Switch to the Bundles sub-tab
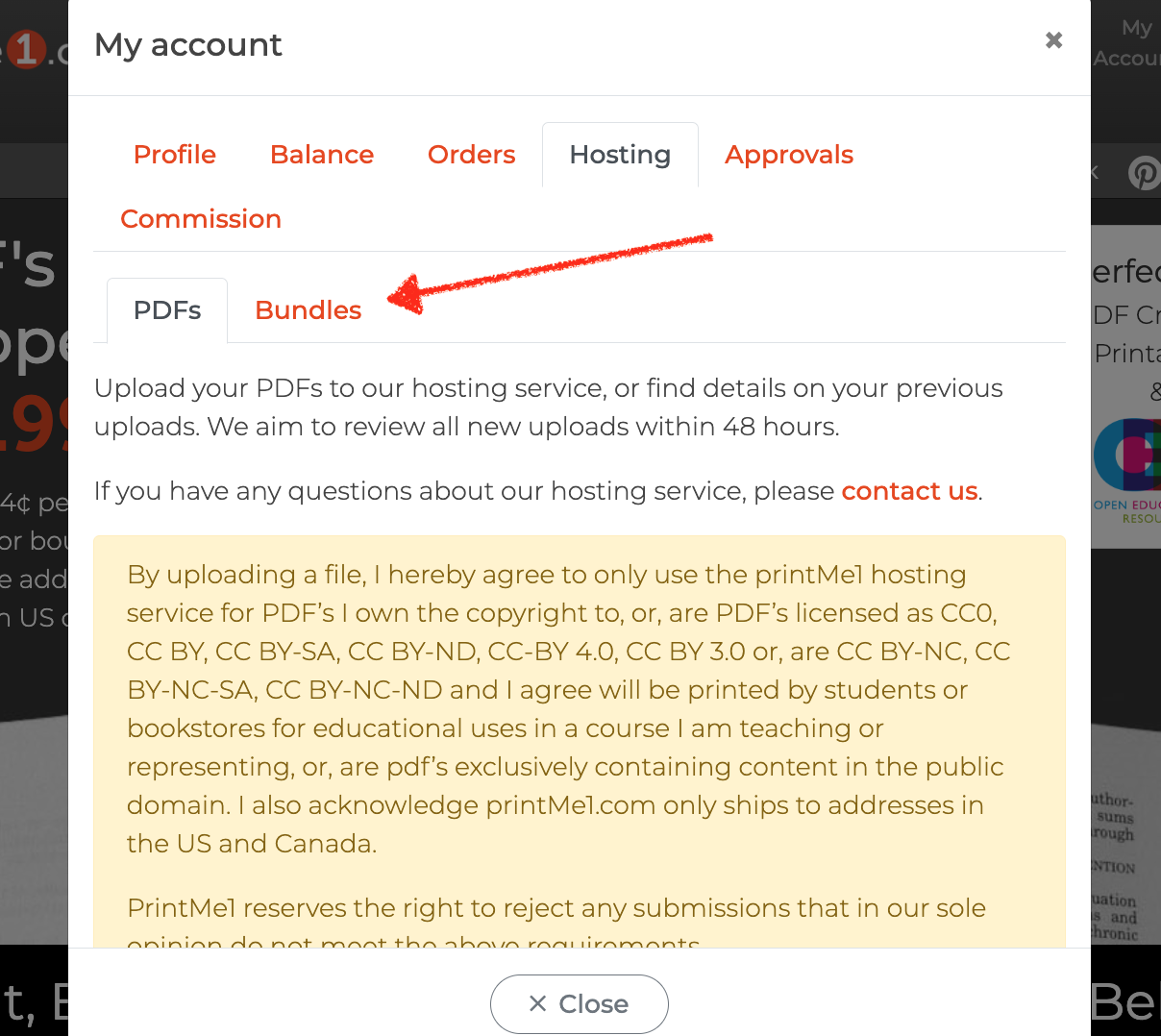This screenshot has width=1161, height=1036. tap(309, 310)
